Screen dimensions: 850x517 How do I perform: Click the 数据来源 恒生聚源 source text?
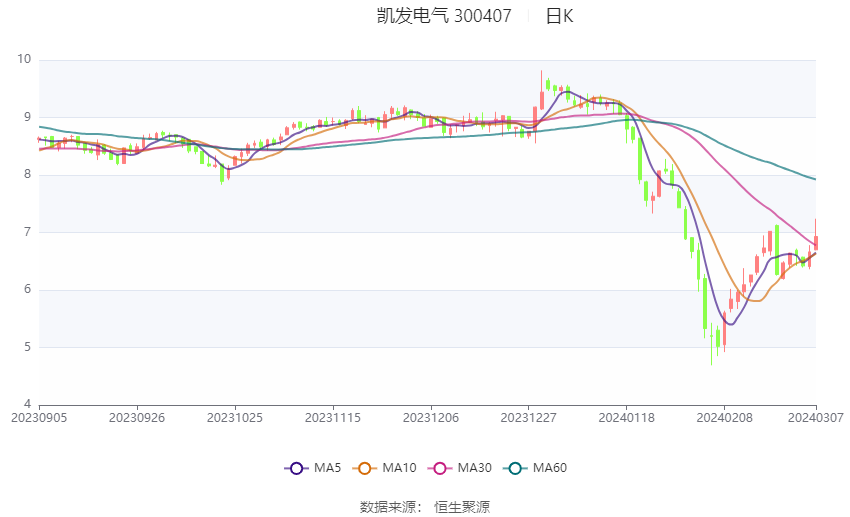[x=425, y=507]
